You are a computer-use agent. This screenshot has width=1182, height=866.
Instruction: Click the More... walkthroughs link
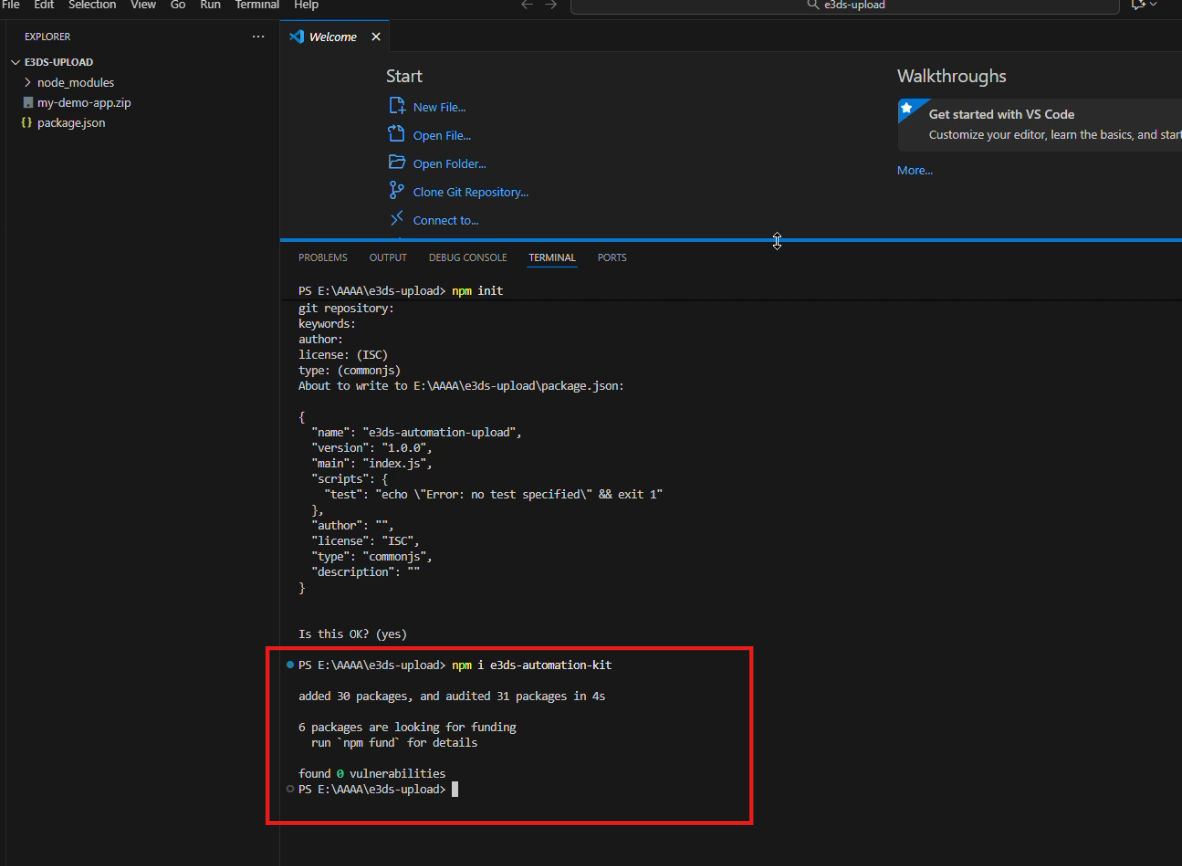(x=914, y=171)
